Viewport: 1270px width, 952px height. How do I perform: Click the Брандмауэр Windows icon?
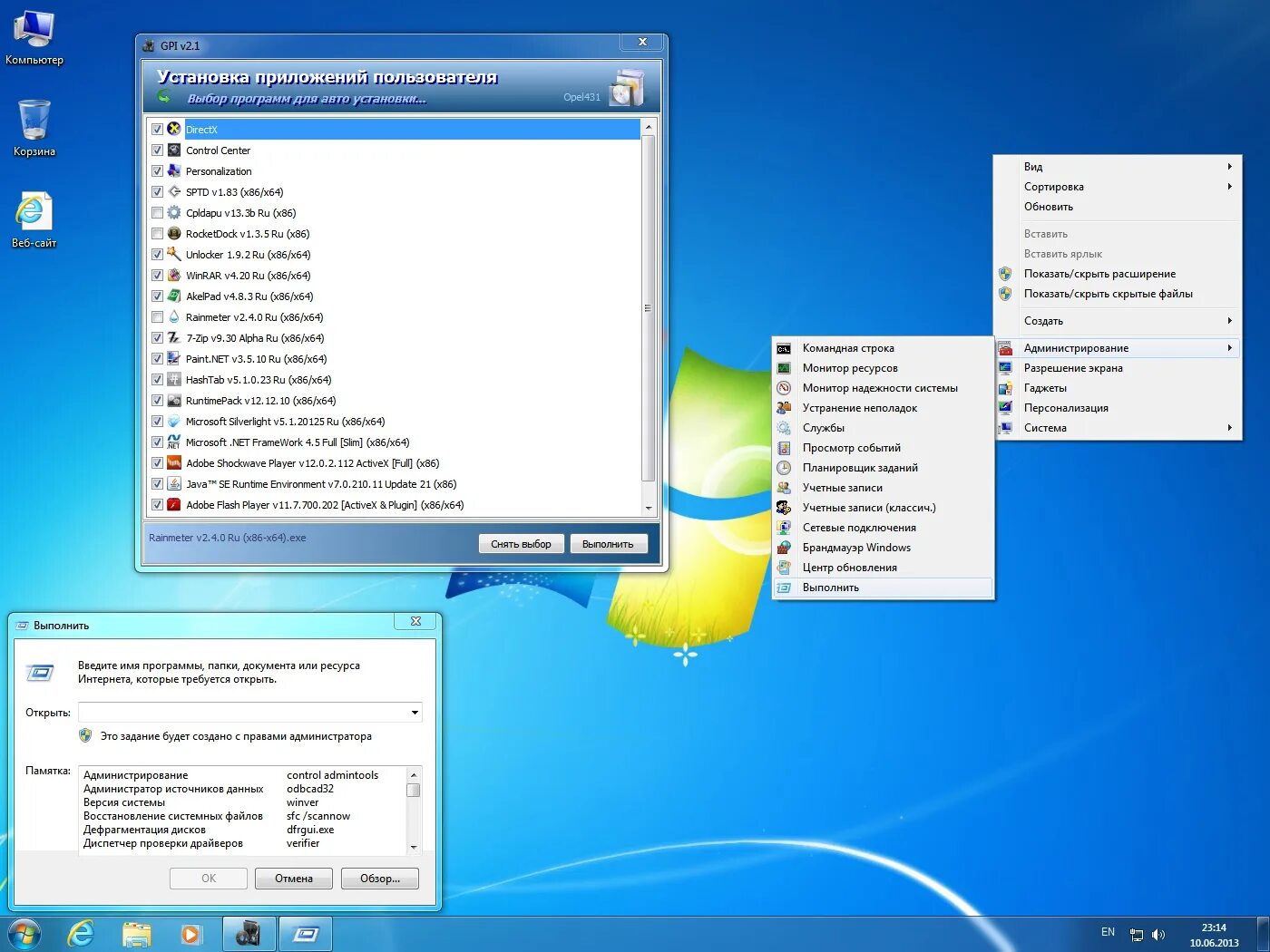coord(784,548)
